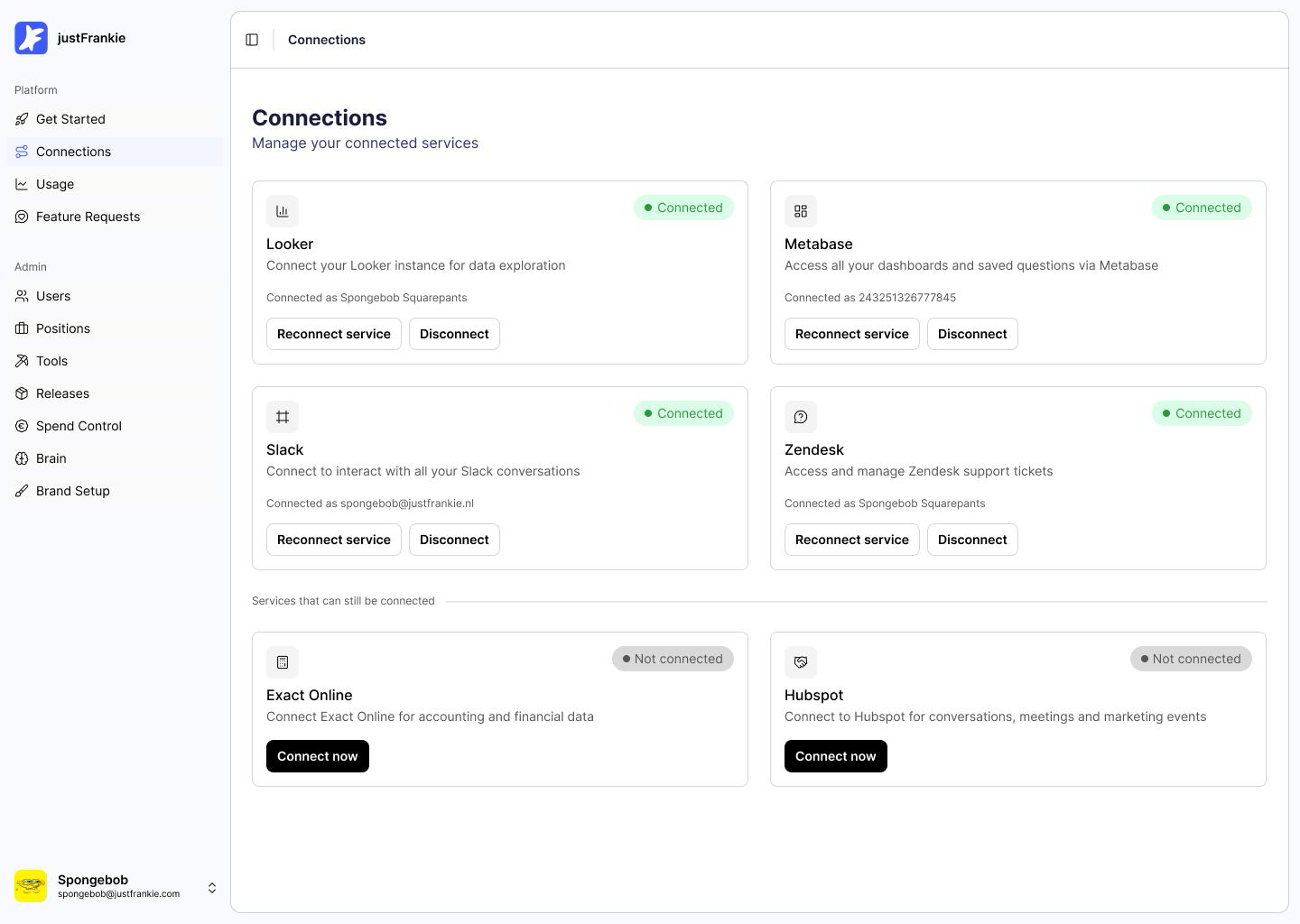Click Hubspot's Not connected badge
Screen dimensions: 1300x924
(x=1191, y=659)
